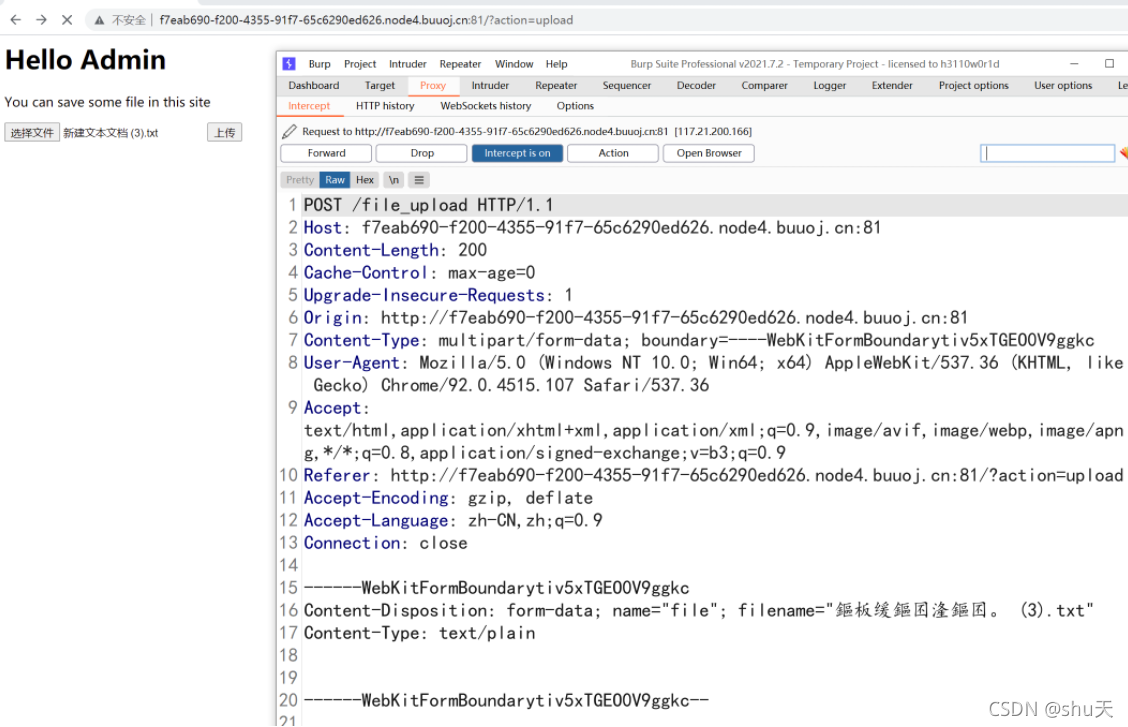Screen dimensions: 1128x727
Task: Switch to the Sequencer tab
Action: click(627, 86)
